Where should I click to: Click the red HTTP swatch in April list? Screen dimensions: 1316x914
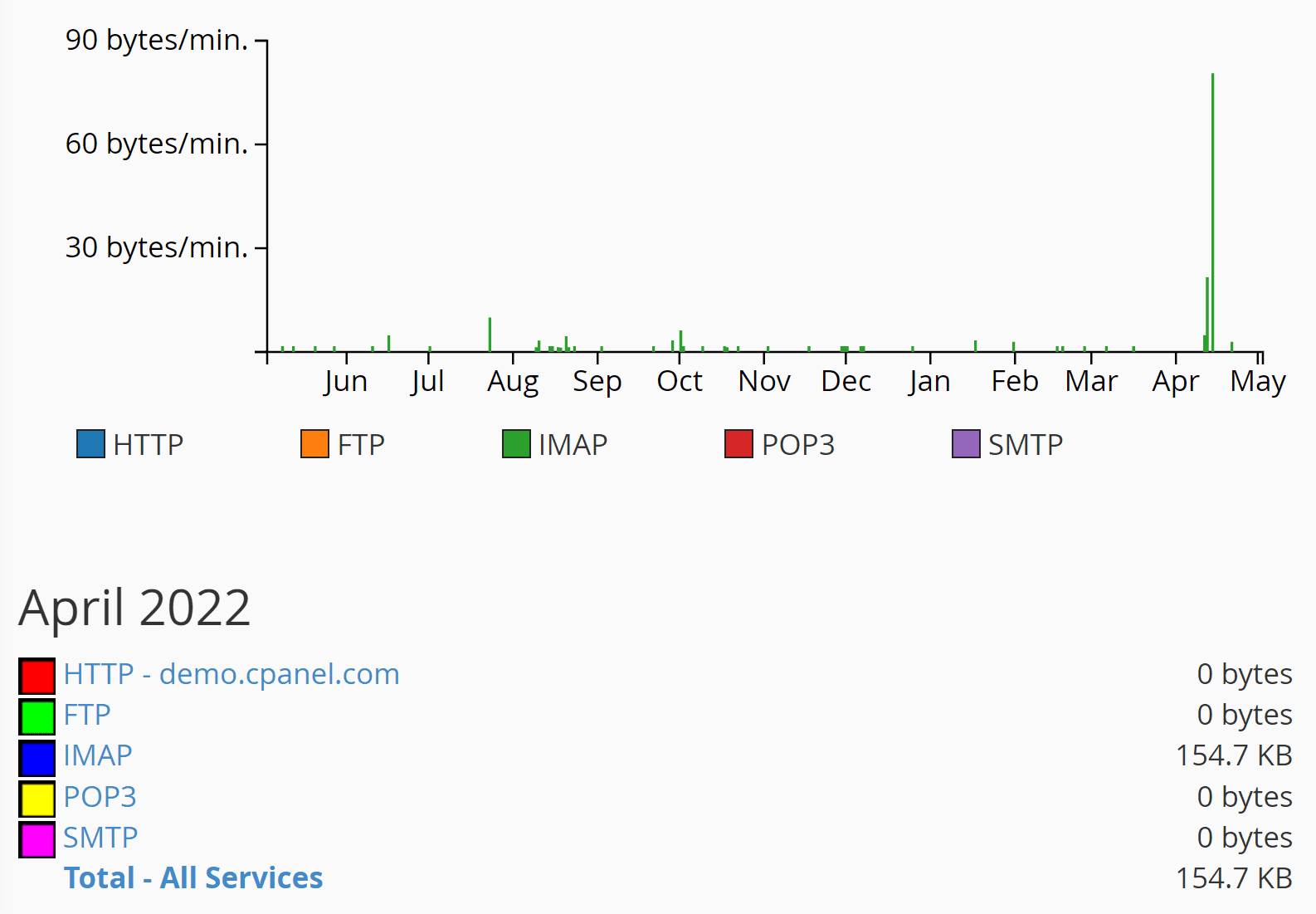[37, 676]
